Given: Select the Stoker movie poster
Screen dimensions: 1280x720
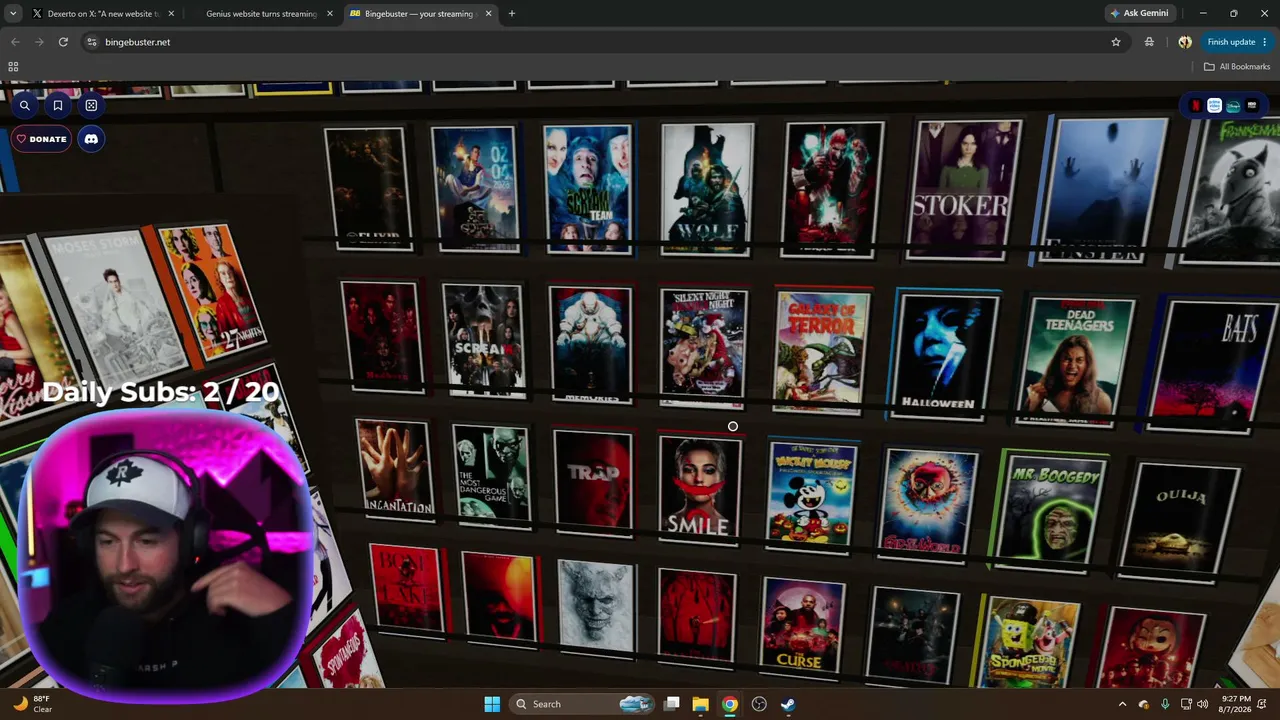Looking at the screenshot, I should coord(961,190).
